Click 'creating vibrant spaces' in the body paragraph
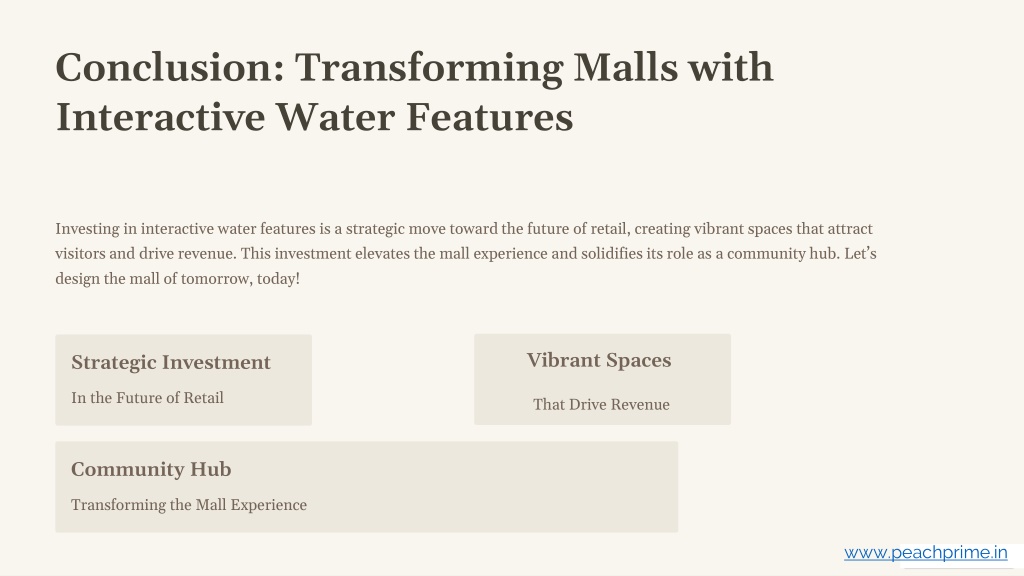This screenshot has width=1024, height=576. click(712, 229)
